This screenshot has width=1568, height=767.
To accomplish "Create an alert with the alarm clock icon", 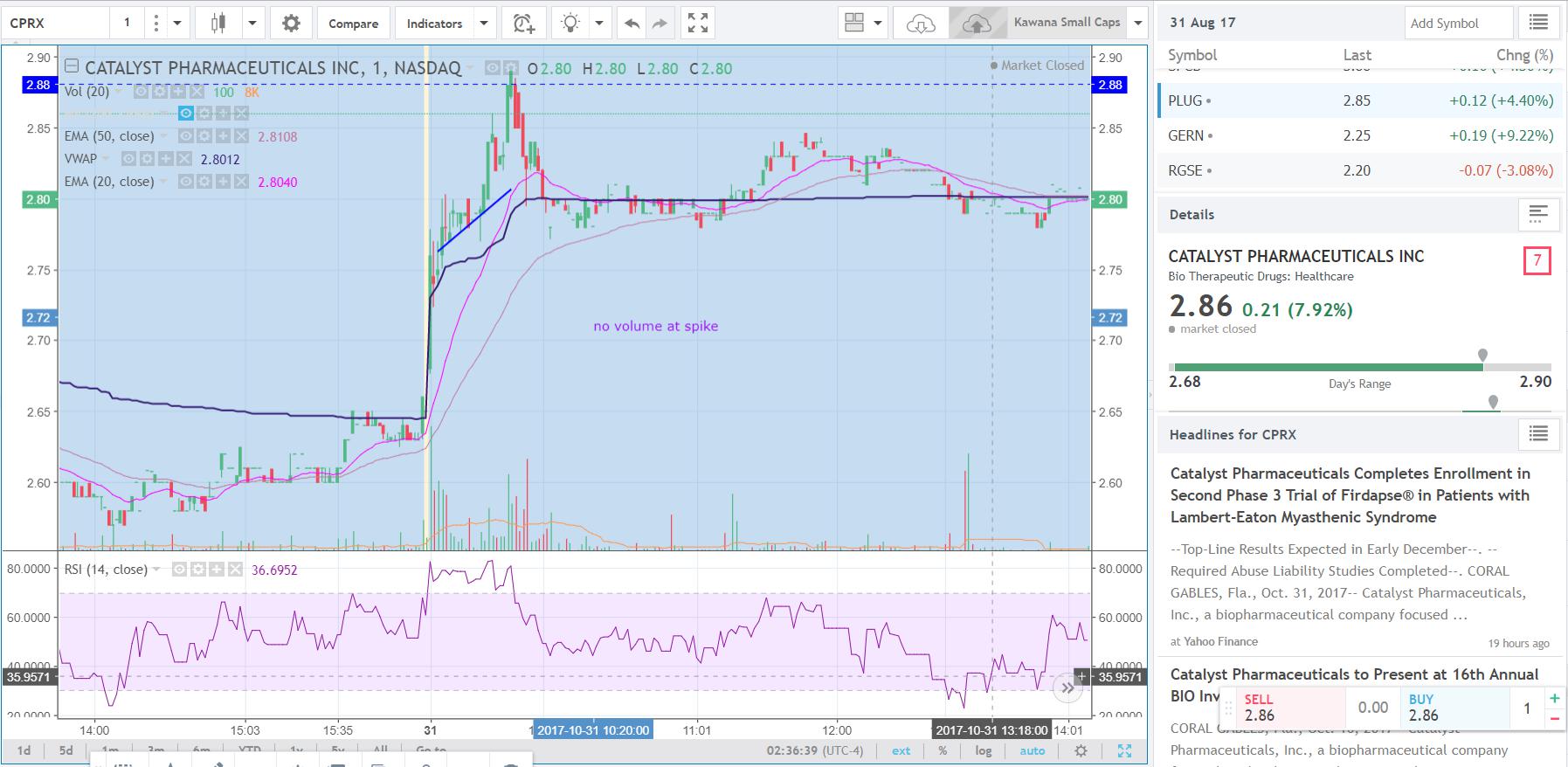I will tap(524, 24).
